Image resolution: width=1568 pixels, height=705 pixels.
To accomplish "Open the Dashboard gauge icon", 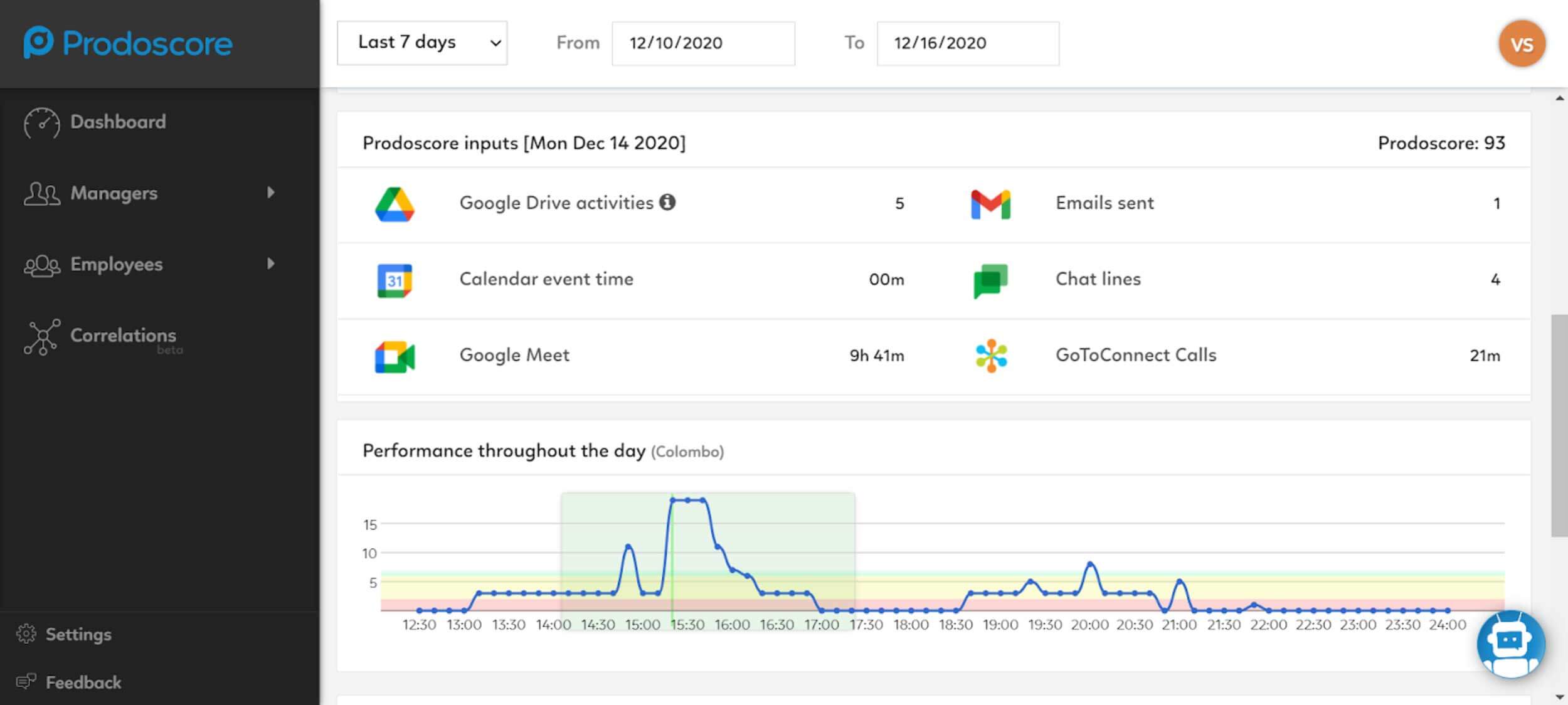I will (42, 122).
